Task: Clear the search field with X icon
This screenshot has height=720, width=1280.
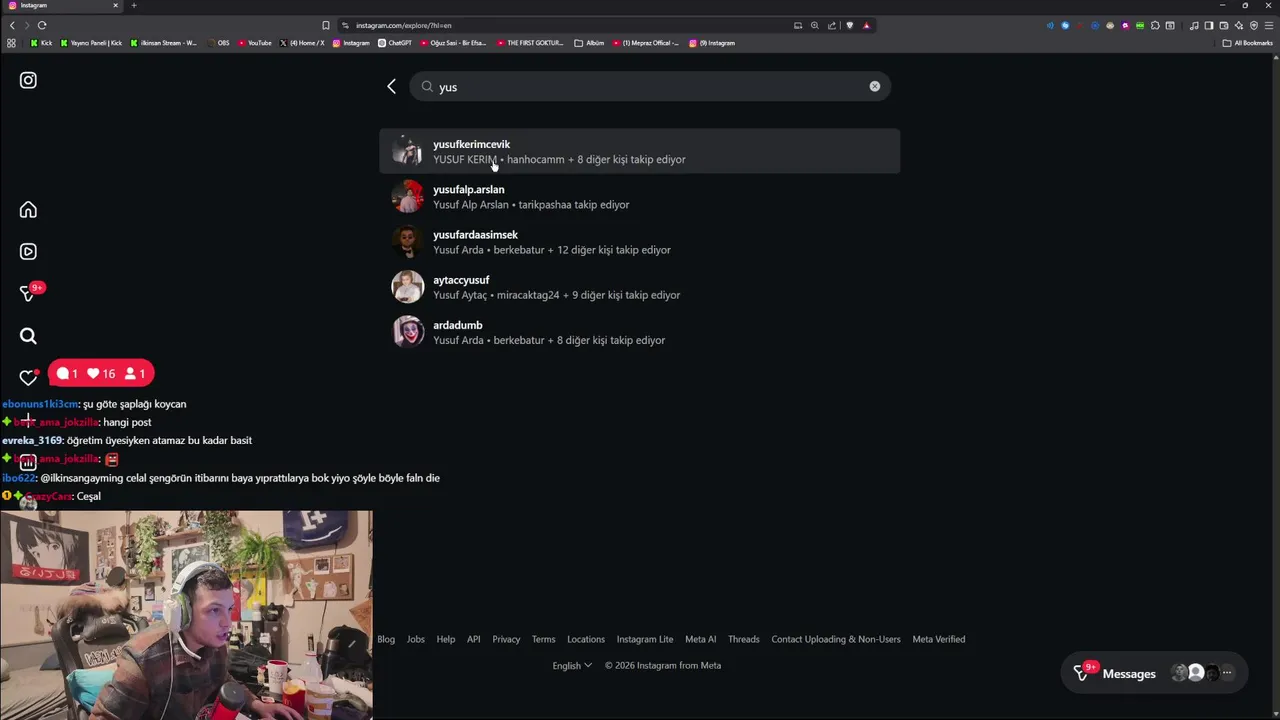Action: point(874,87)
